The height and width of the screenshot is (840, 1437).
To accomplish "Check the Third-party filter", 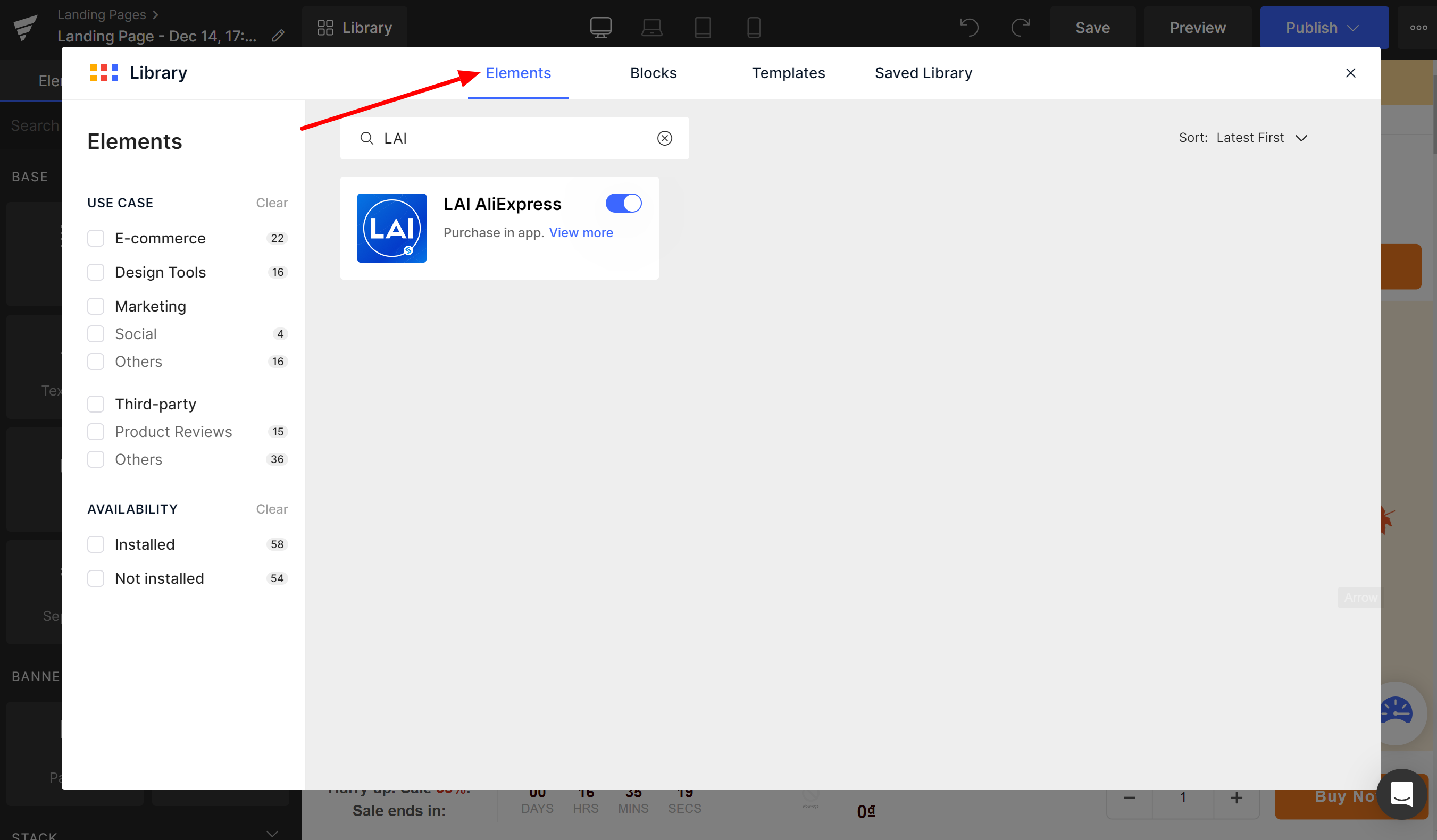I will tap(96, 404).
